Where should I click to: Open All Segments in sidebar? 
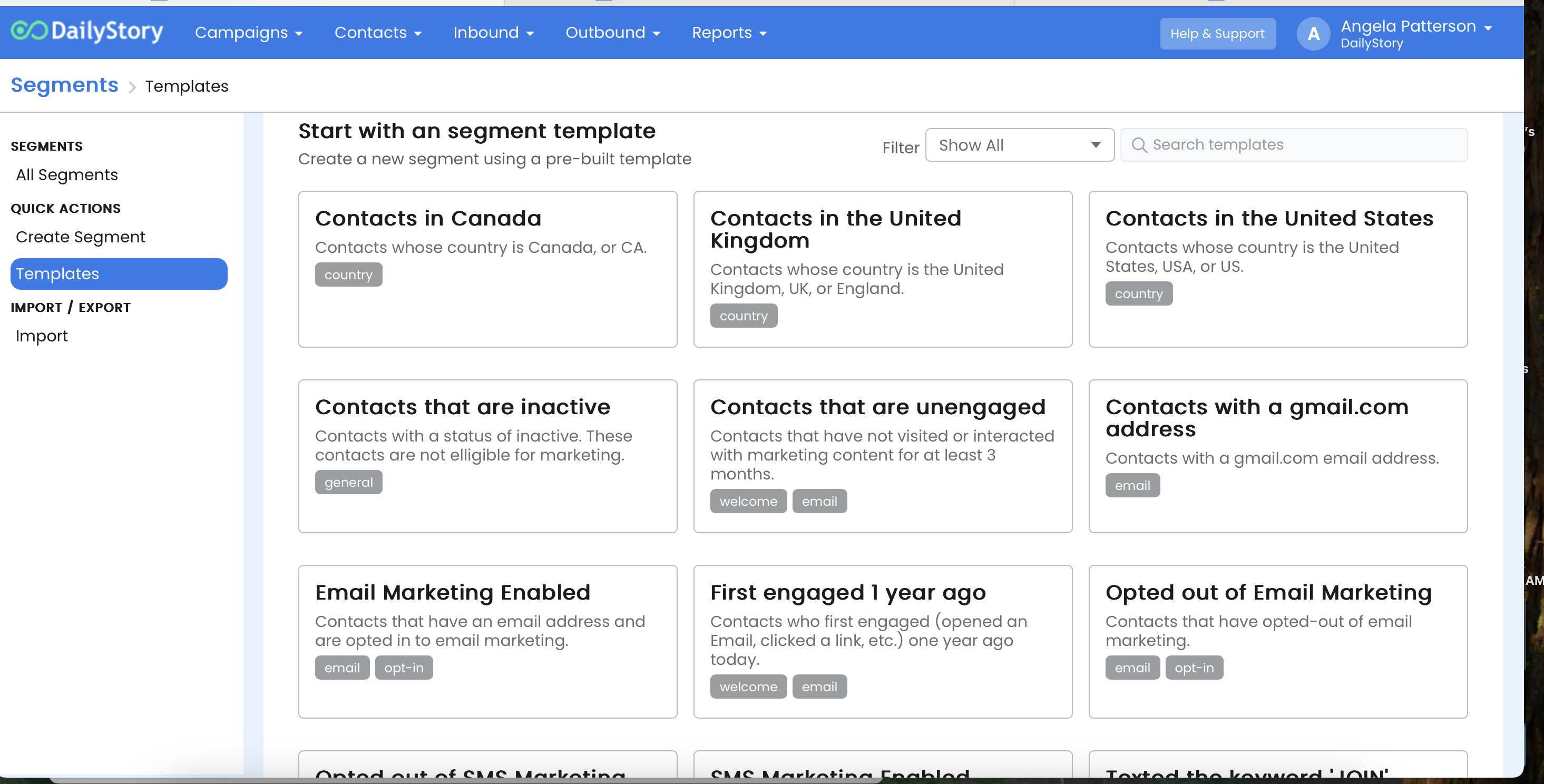point(66,175)
